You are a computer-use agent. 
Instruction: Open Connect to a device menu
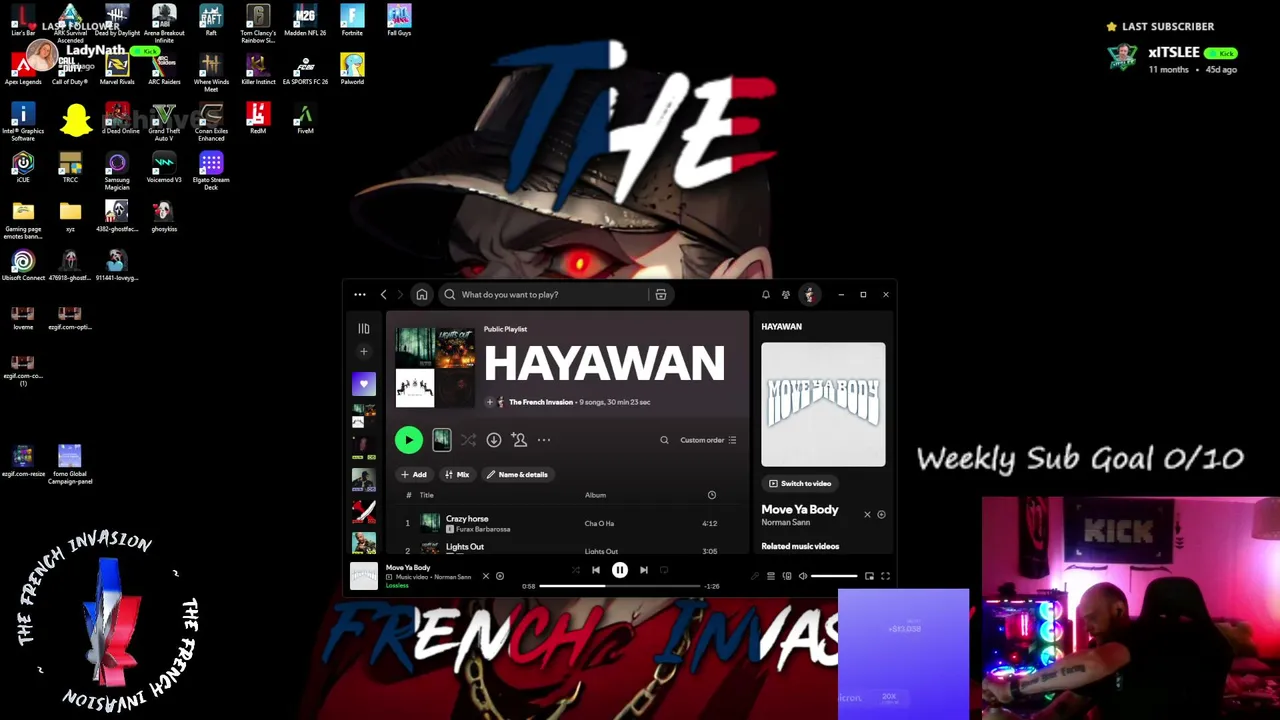point(787,576)
